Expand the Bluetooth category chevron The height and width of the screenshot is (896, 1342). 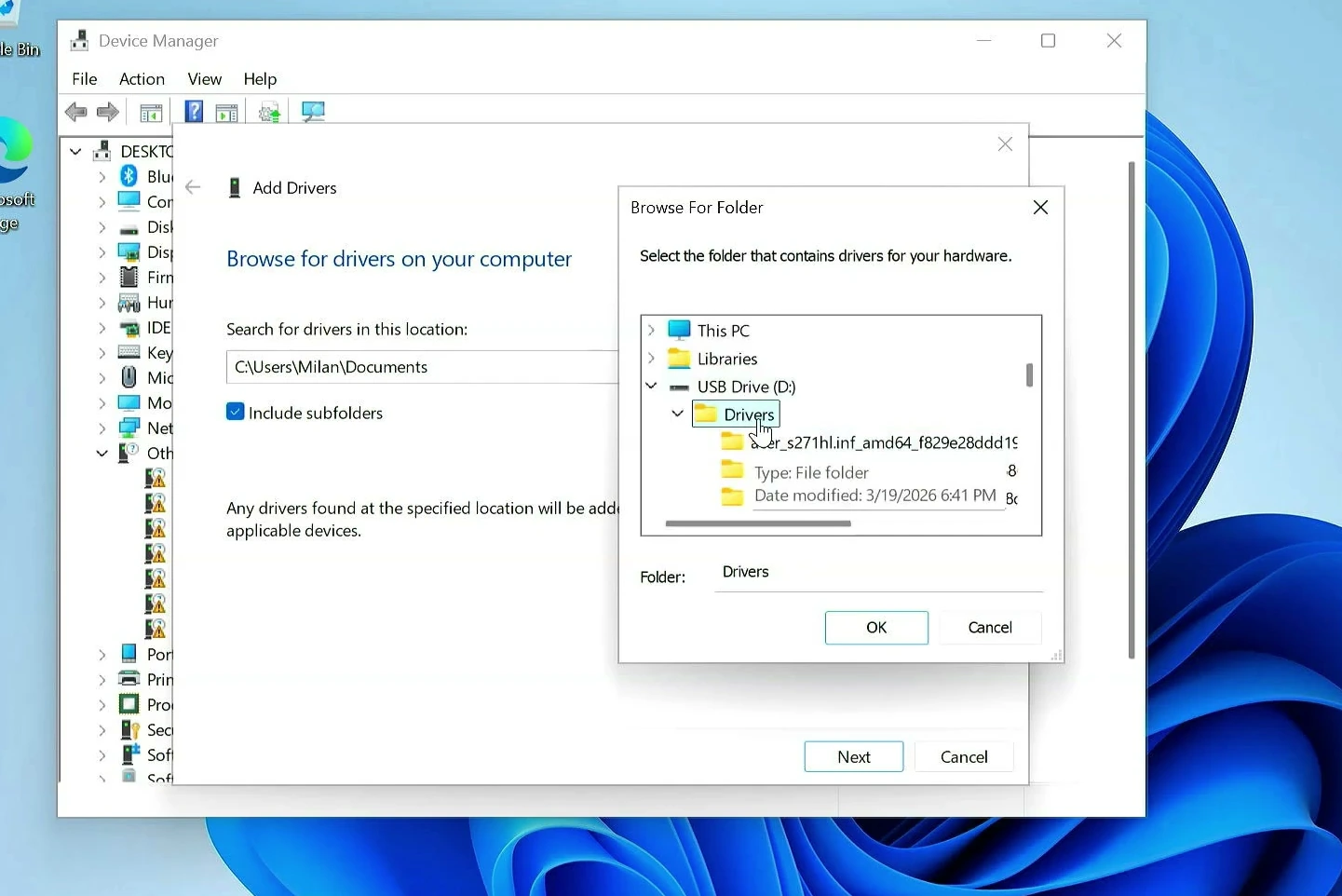coord(102,176)
